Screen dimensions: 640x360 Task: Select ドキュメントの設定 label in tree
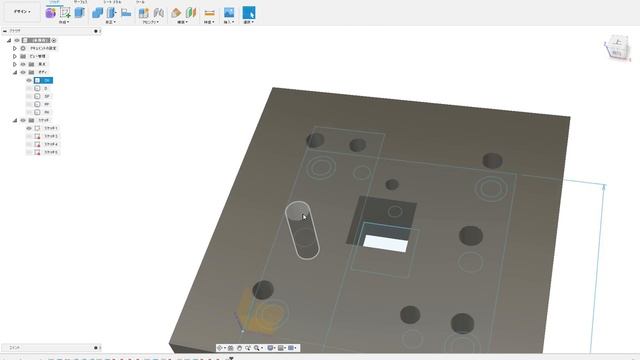[x=43, y=48]
